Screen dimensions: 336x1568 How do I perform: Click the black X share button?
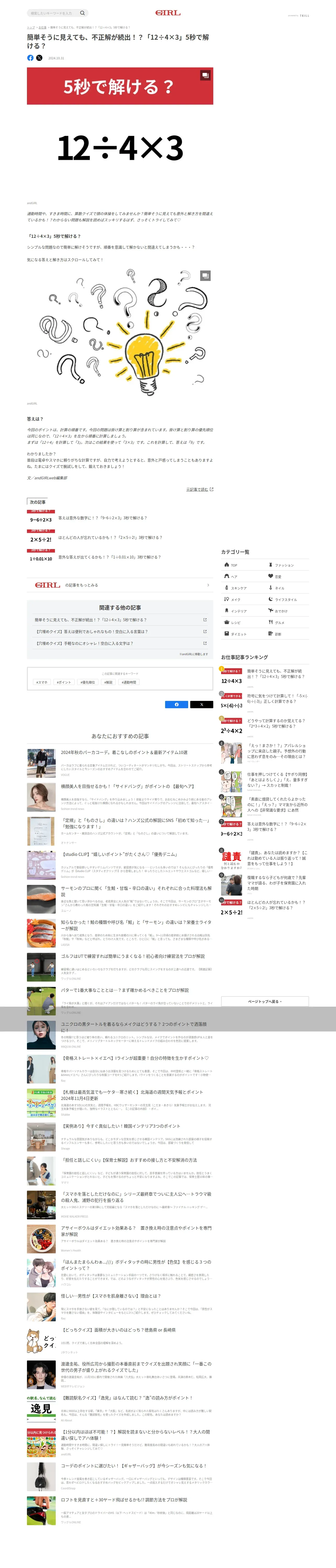202,704
